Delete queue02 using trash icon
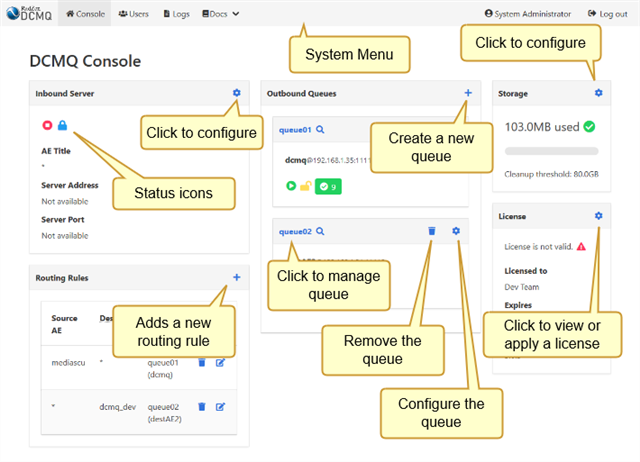Image resolution: width=640 pixels, height=462 pixels. pos(432,231)
